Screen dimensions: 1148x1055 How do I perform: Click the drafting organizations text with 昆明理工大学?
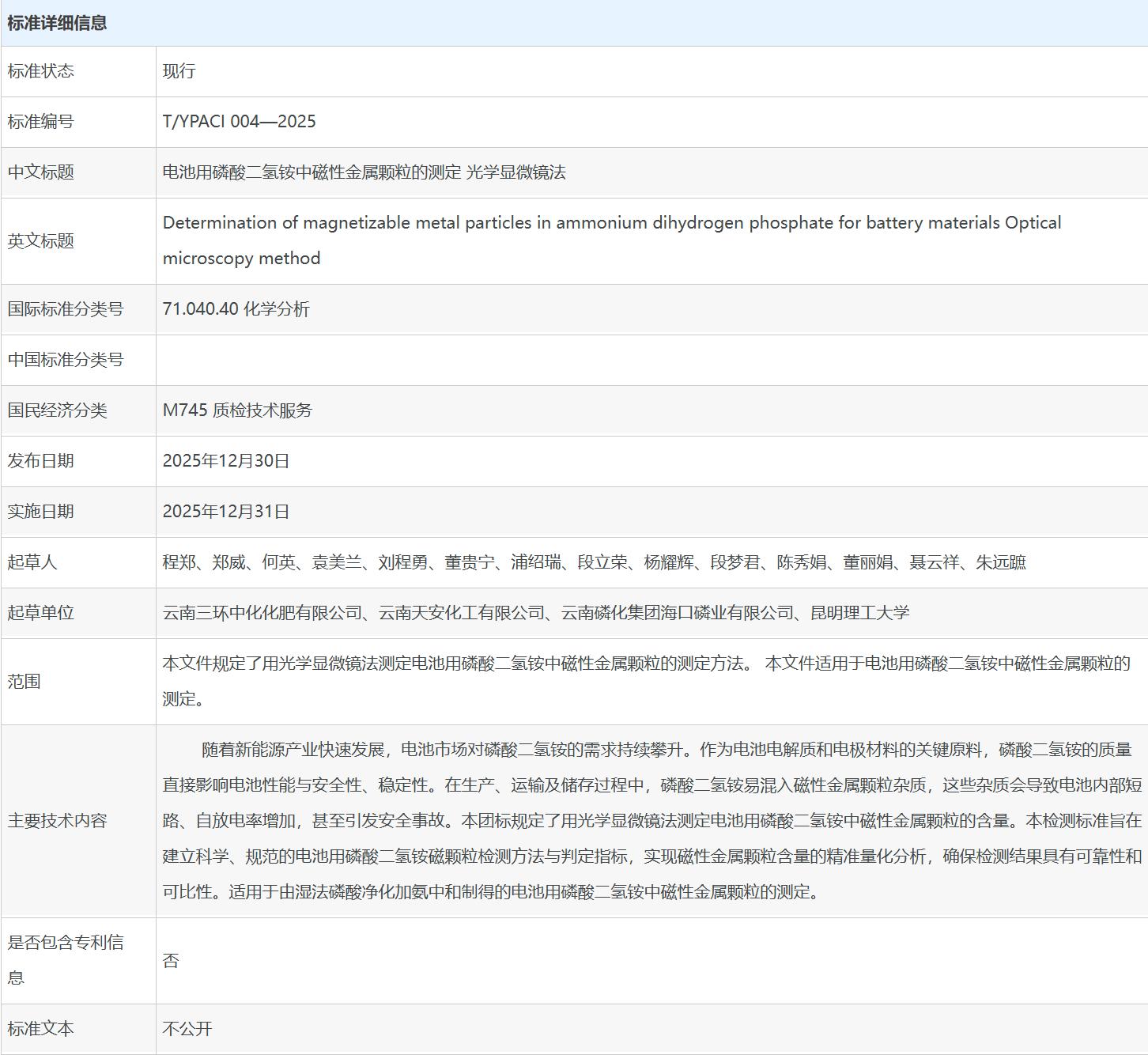click(x=535, y=613)
